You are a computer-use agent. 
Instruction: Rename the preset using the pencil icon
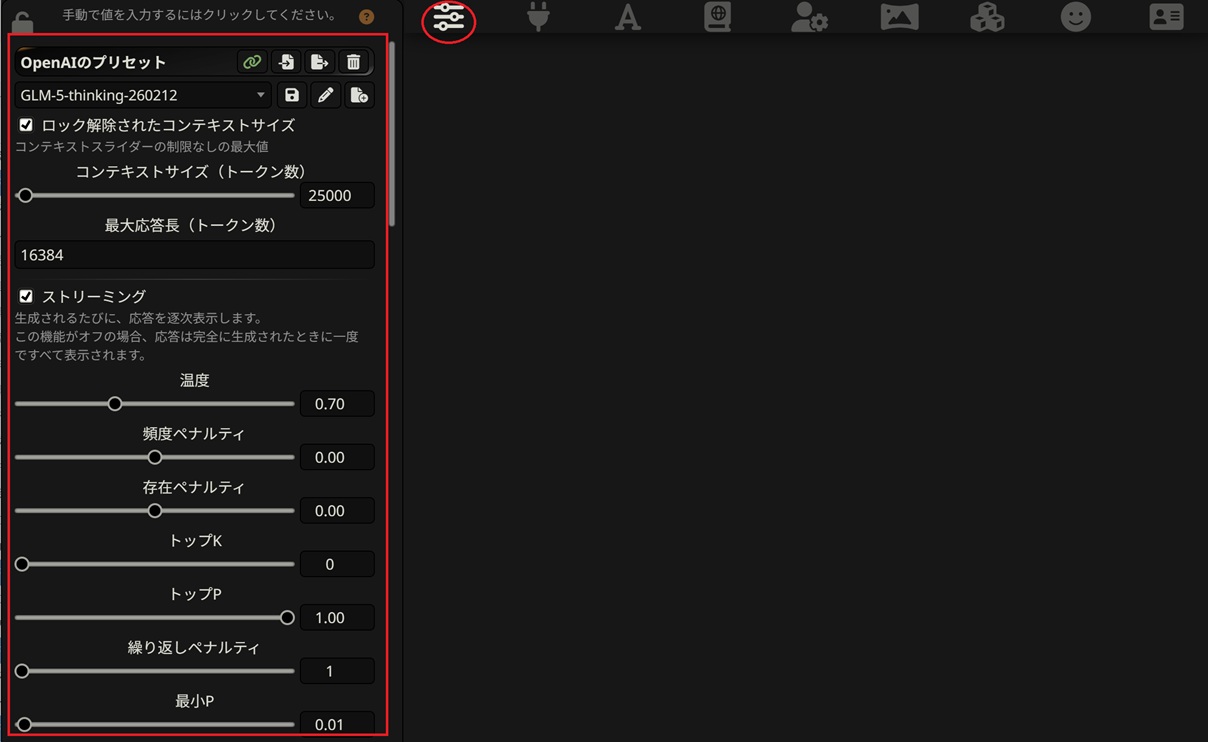click(x=325, y=95)
